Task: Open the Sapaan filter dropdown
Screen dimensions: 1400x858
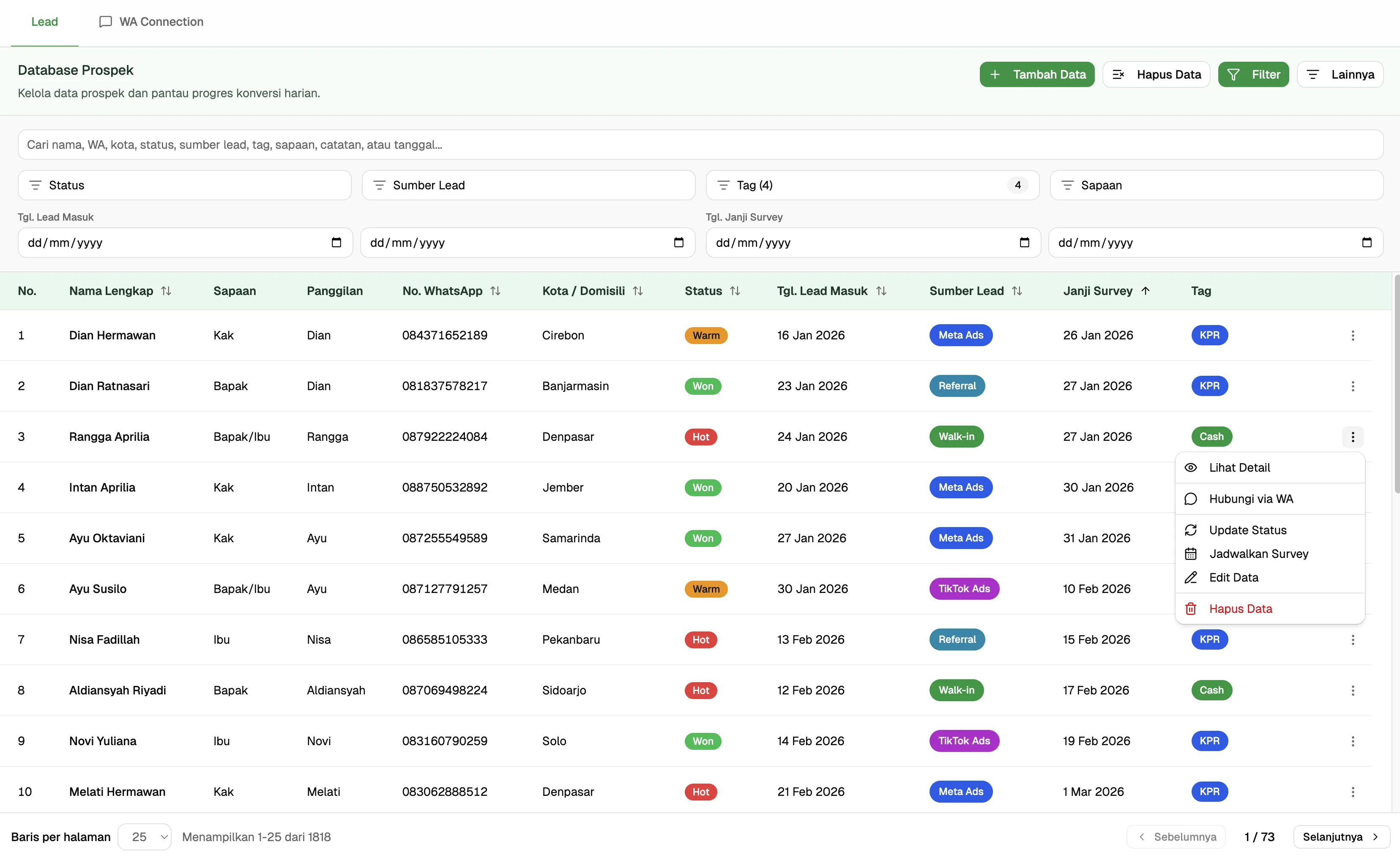Action: click(x=1216, y=185)
